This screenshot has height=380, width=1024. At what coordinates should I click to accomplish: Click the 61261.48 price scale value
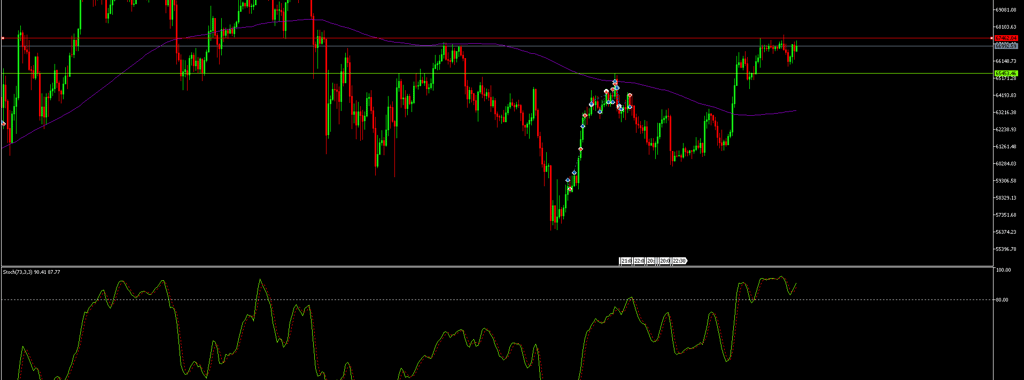pos(1006,146)
